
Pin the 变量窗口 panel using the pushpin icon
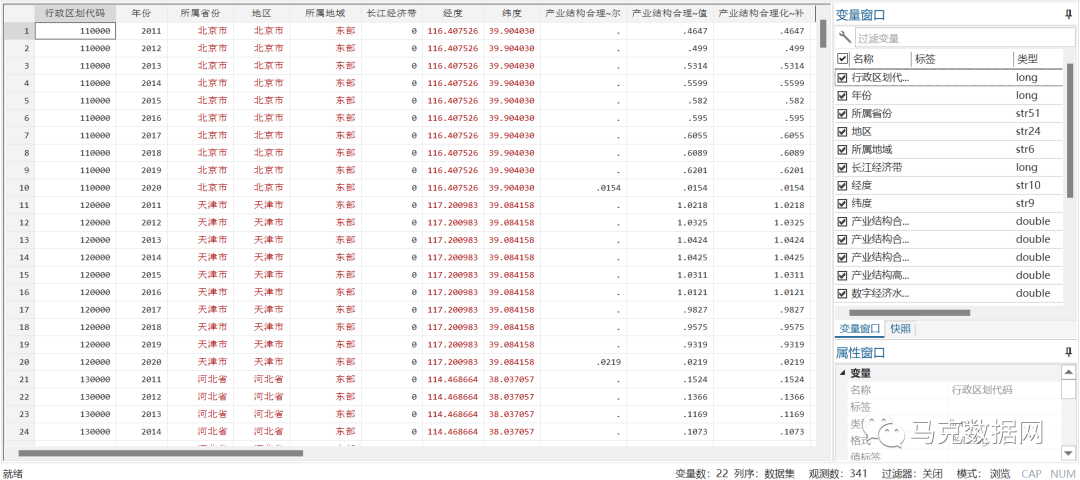1068,14
